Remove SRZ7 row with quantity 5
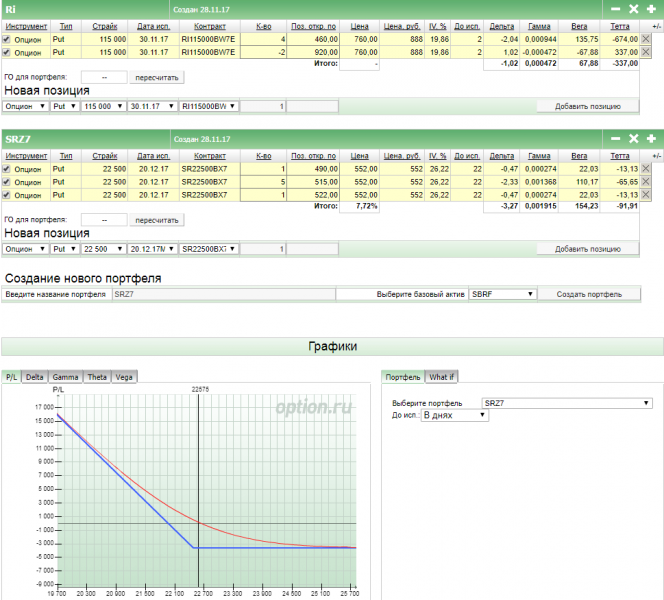Viewport: 664px width, 600px height. [x=645, y=182]
